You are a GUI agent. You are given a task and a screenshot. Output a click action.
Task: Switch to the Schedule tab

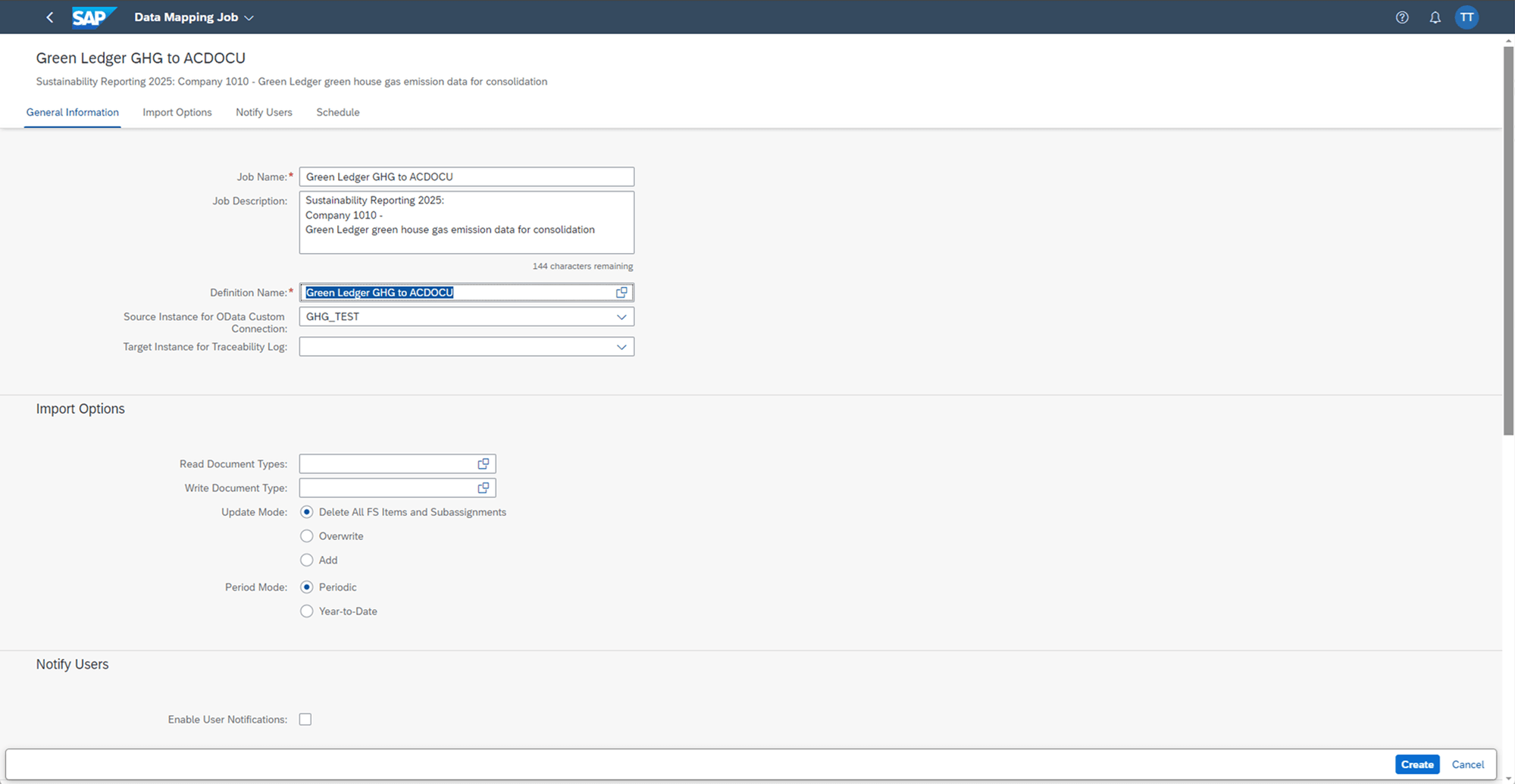[338, 112]
